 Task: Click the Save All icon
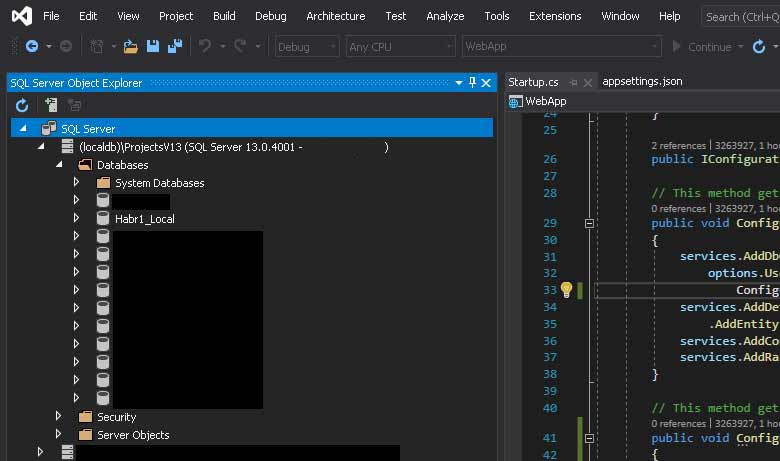coord(175,47)
